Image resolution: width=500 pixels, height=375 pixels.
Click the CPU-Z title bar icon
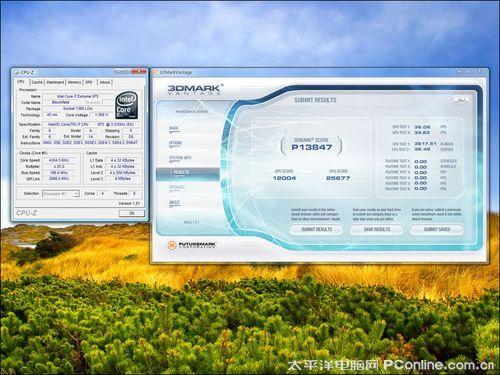tap(16, 72)
